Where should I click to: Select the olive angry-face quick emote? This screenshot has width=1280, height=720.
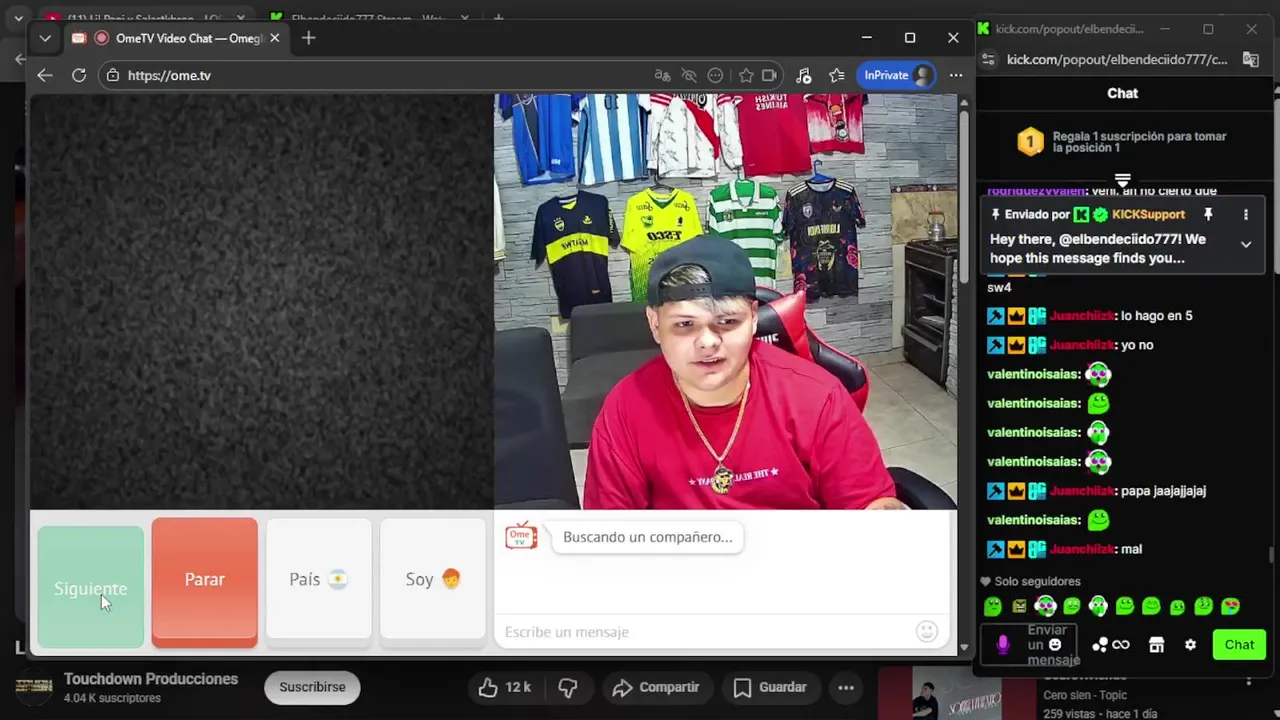coord(1019,606)
